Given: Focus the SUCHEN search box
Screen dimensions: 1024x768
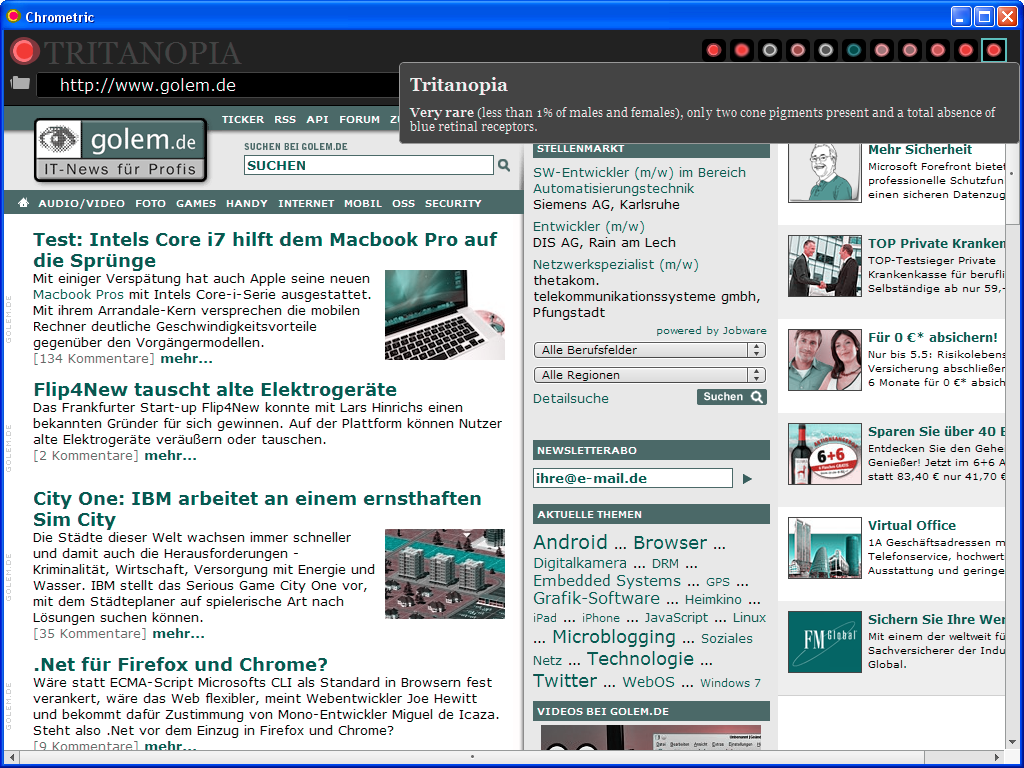Looking at the screenshot, I should point(369,165).
